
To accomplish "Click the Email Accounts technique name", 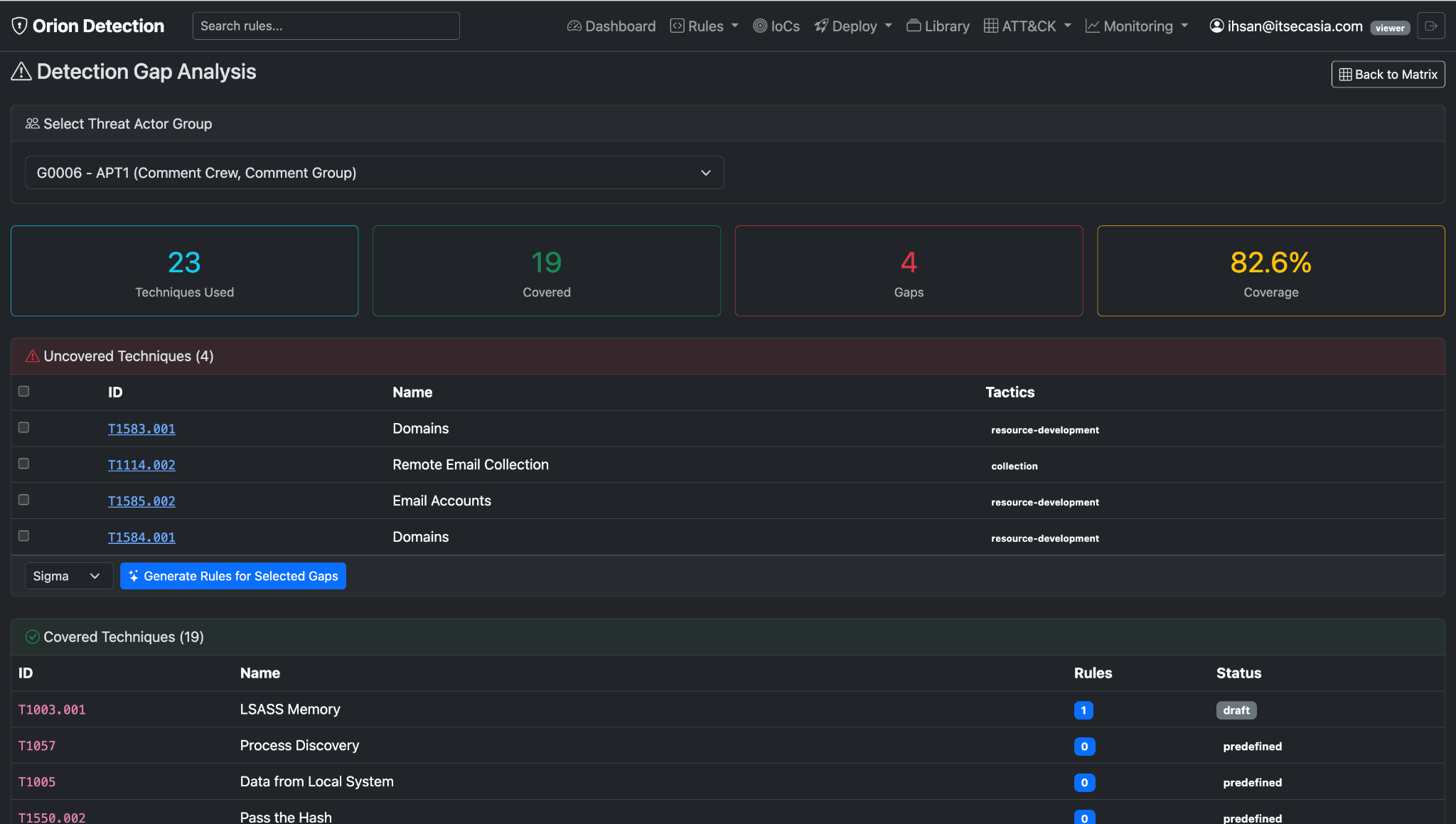I will tap(441, 501).
